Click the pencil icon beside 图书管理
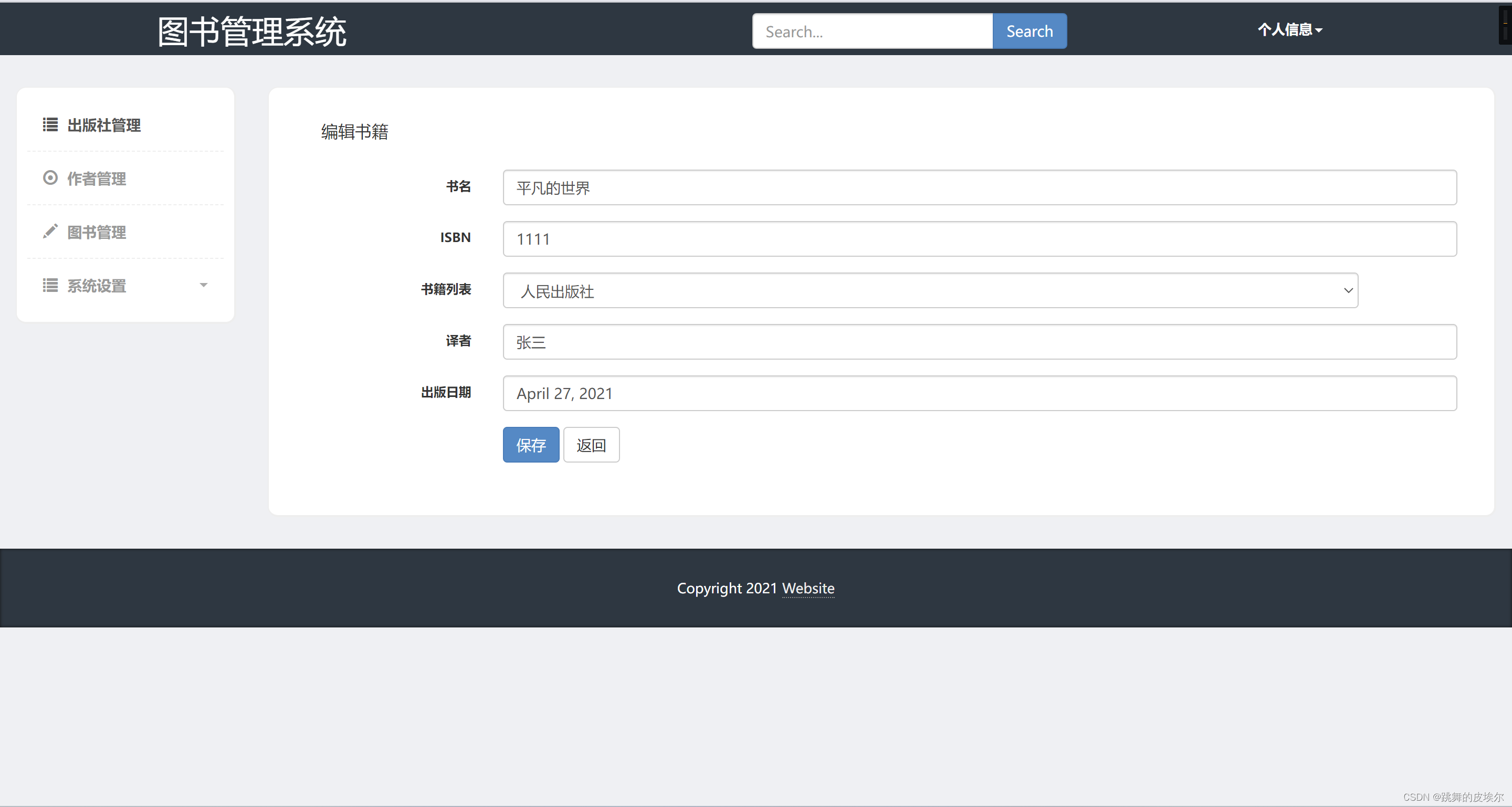 coord(50,231)
